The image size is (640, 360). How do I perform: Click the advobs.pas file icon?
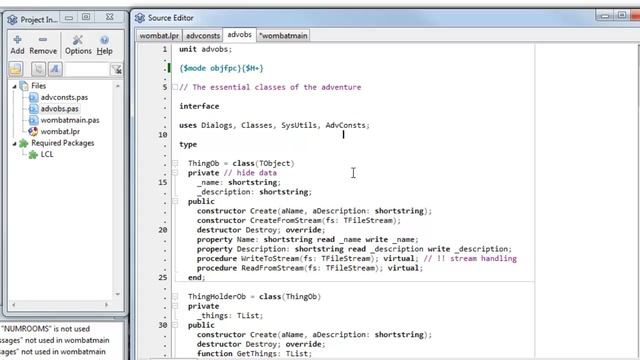coord(33,109)
